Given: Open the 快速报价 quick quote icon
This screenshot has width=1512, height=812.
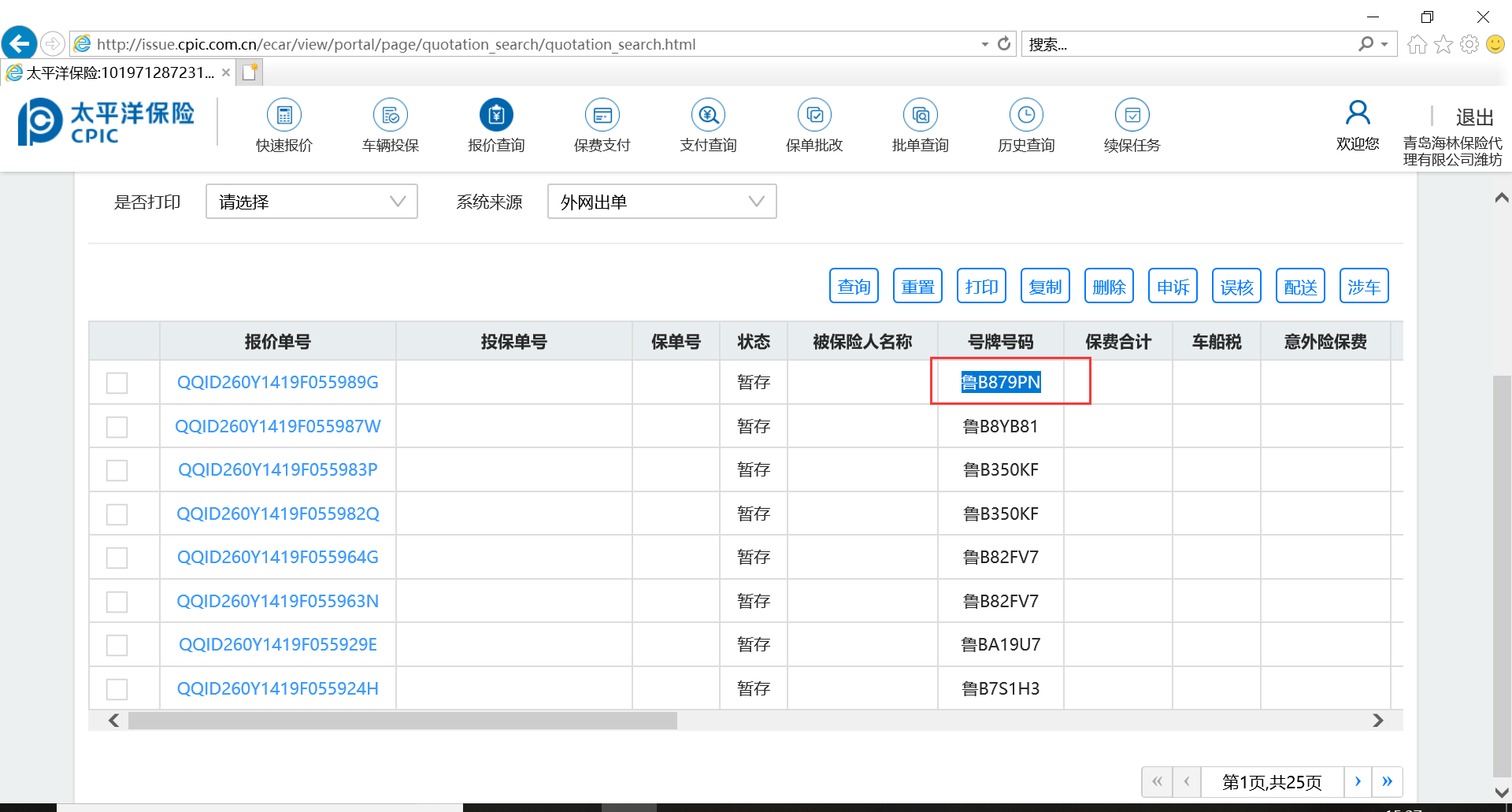Looking at the screenshot, I should [283, 116].
